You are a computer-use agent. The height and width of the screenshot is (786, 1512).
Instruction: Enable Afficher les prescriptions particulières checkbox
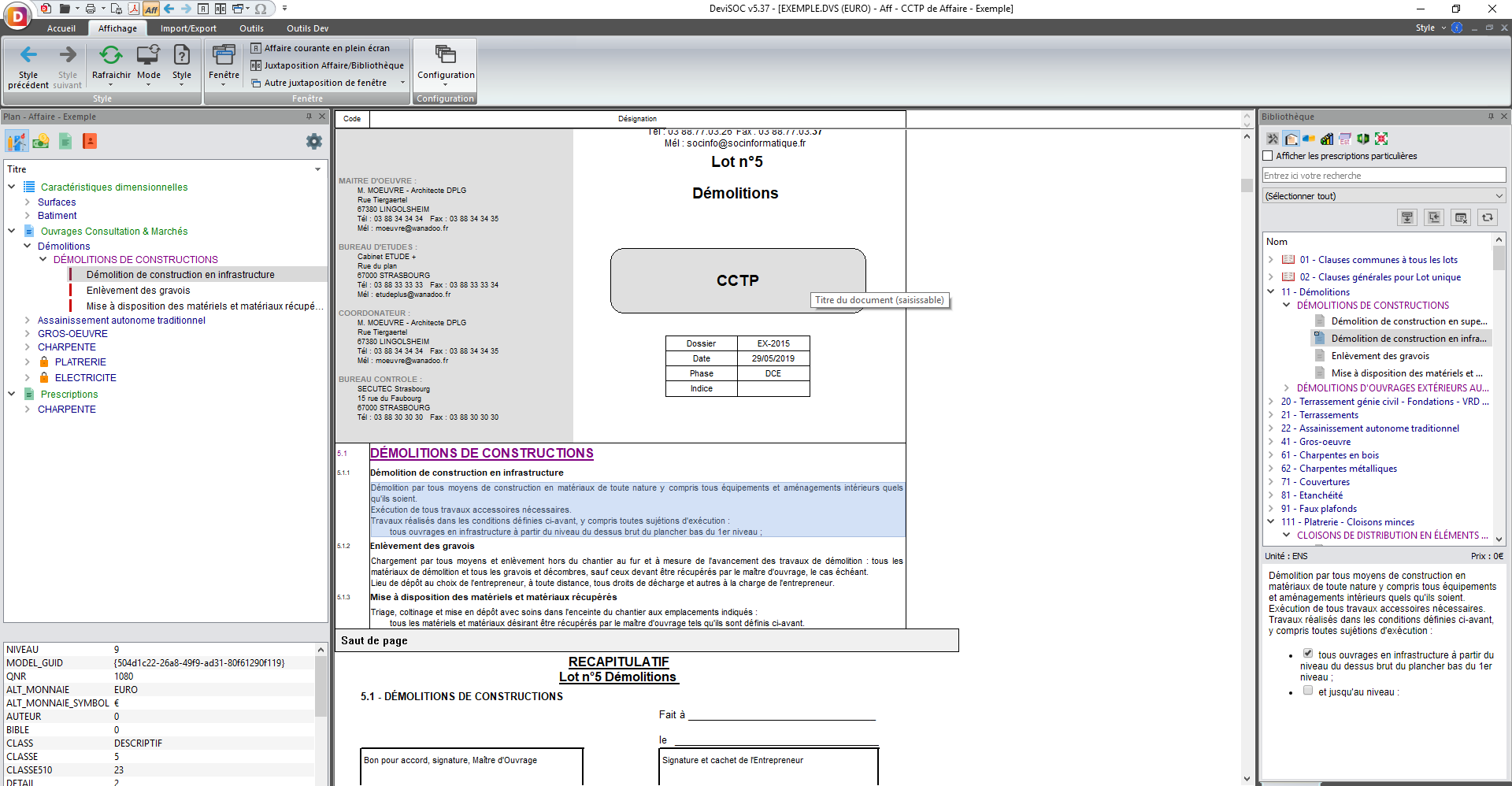coord(1268,156)
